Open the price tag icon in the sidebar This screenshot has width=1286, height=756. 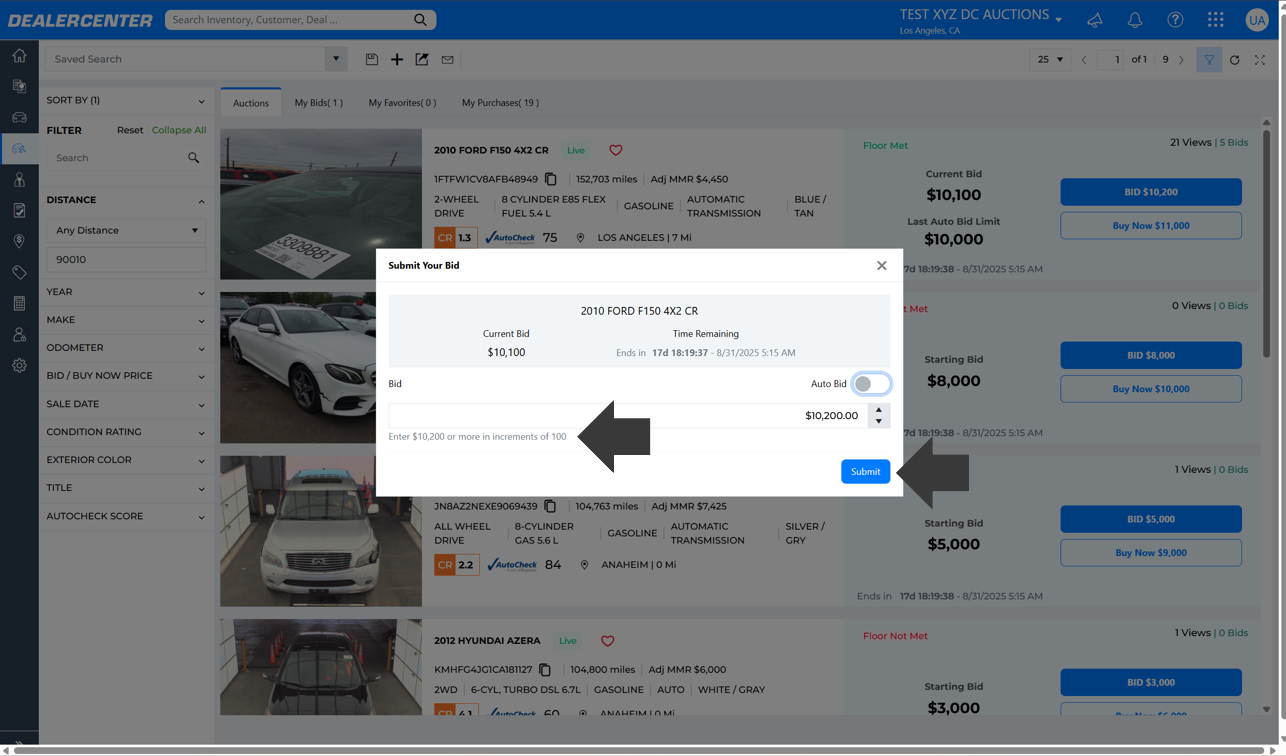click(19, 273)
